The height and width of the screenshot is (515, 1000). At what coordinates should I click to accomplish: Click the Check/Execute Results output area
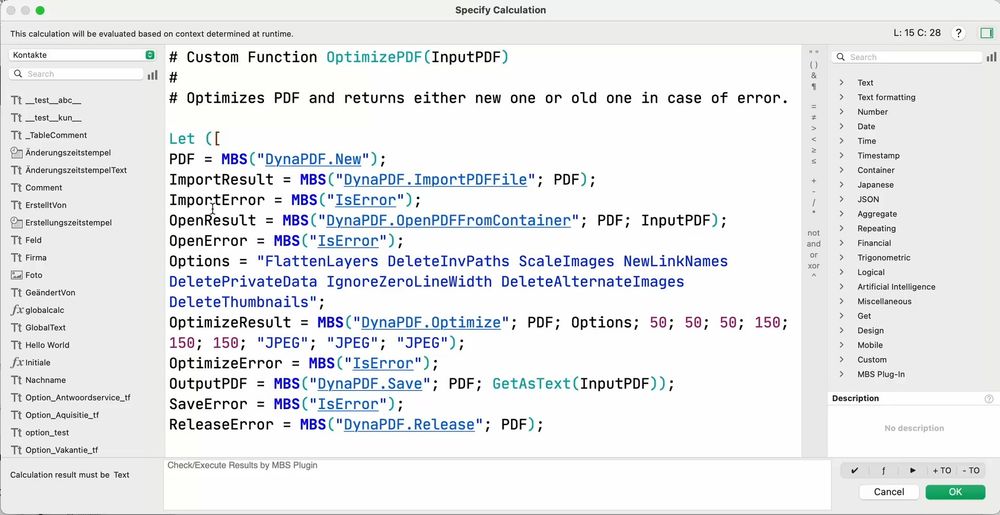click(497, 484)
